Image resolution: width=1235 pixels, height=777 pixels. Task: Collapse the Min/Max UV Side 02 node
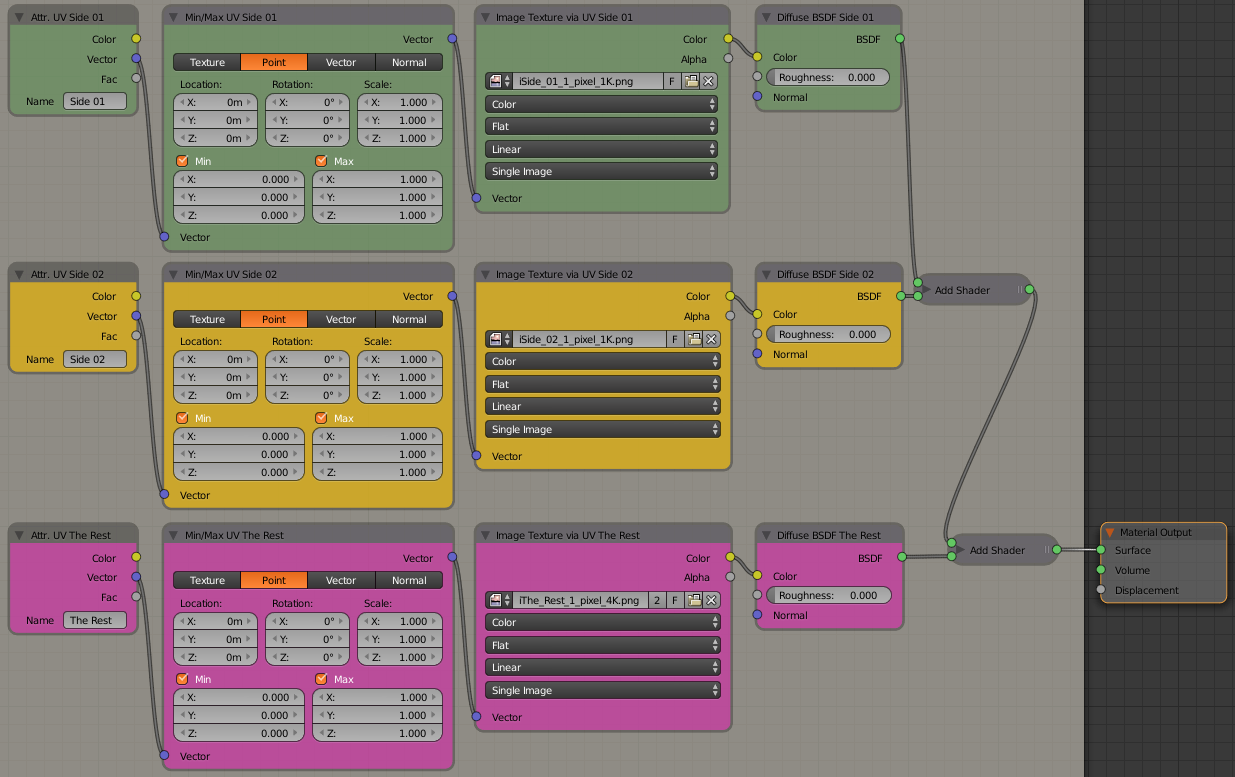point(173,274)
